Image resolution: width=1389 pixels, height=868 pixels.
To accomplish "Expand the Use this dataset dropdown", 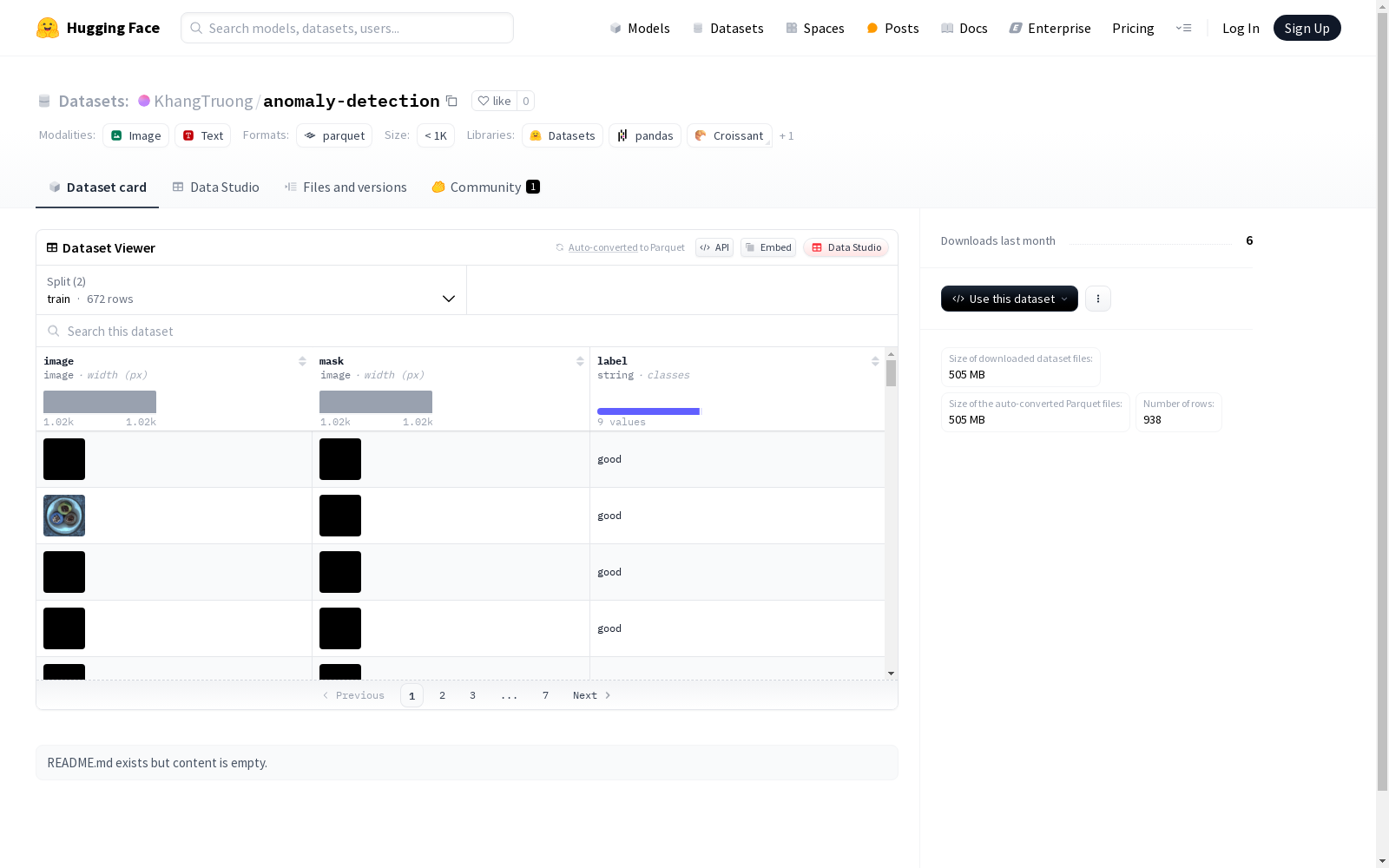I will (1010, 299).
